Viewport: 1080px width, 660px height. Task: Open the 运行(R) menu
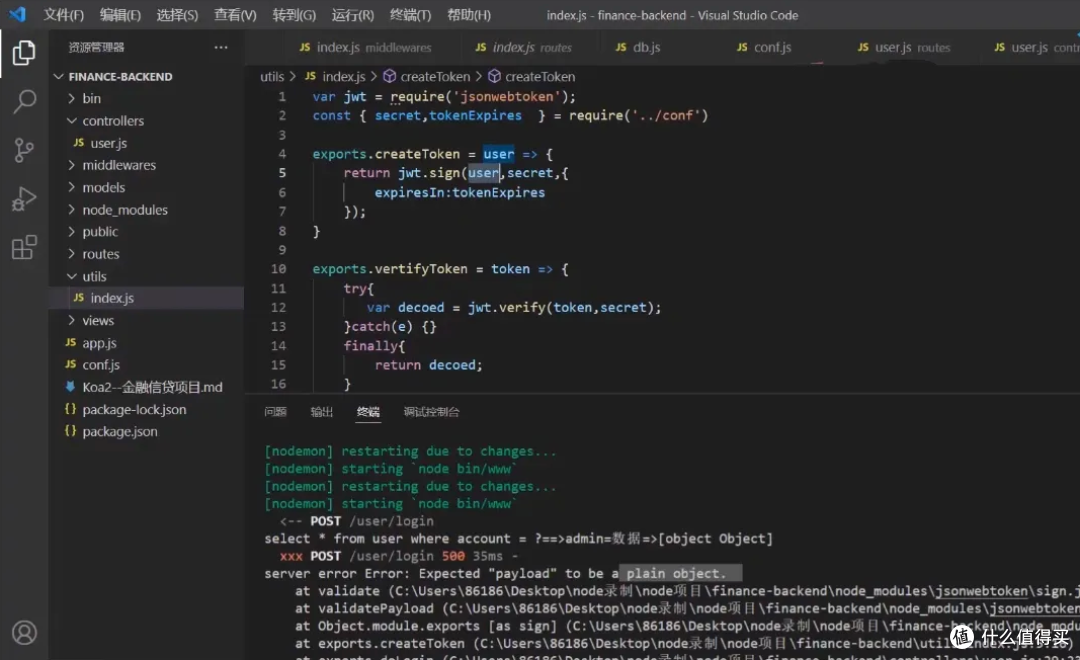pos(352,15)
